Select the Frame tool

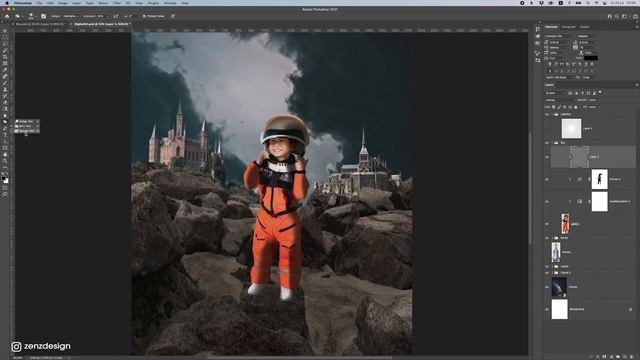tap(5, 64)
